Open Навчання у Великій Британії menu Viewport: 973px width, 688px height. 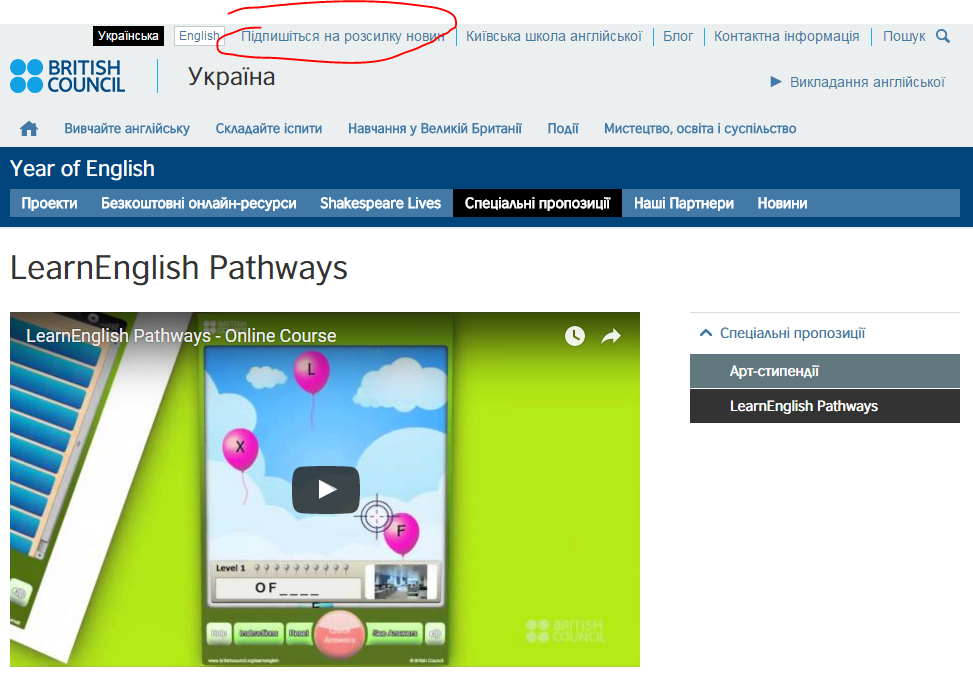[434, 128]
